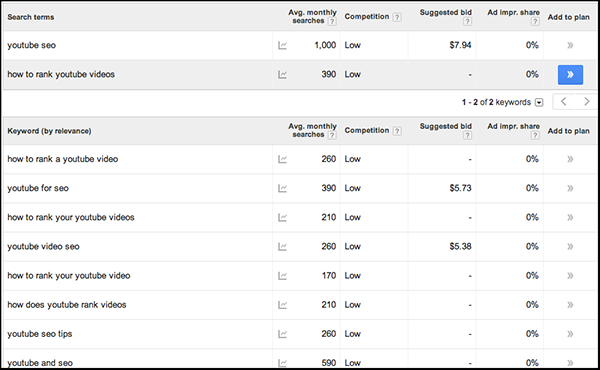The height and width of the screenshot is (370, 600).
Task: Add youtube seo tips to plan
Action: pyautogui.click(x=570, y=334)
